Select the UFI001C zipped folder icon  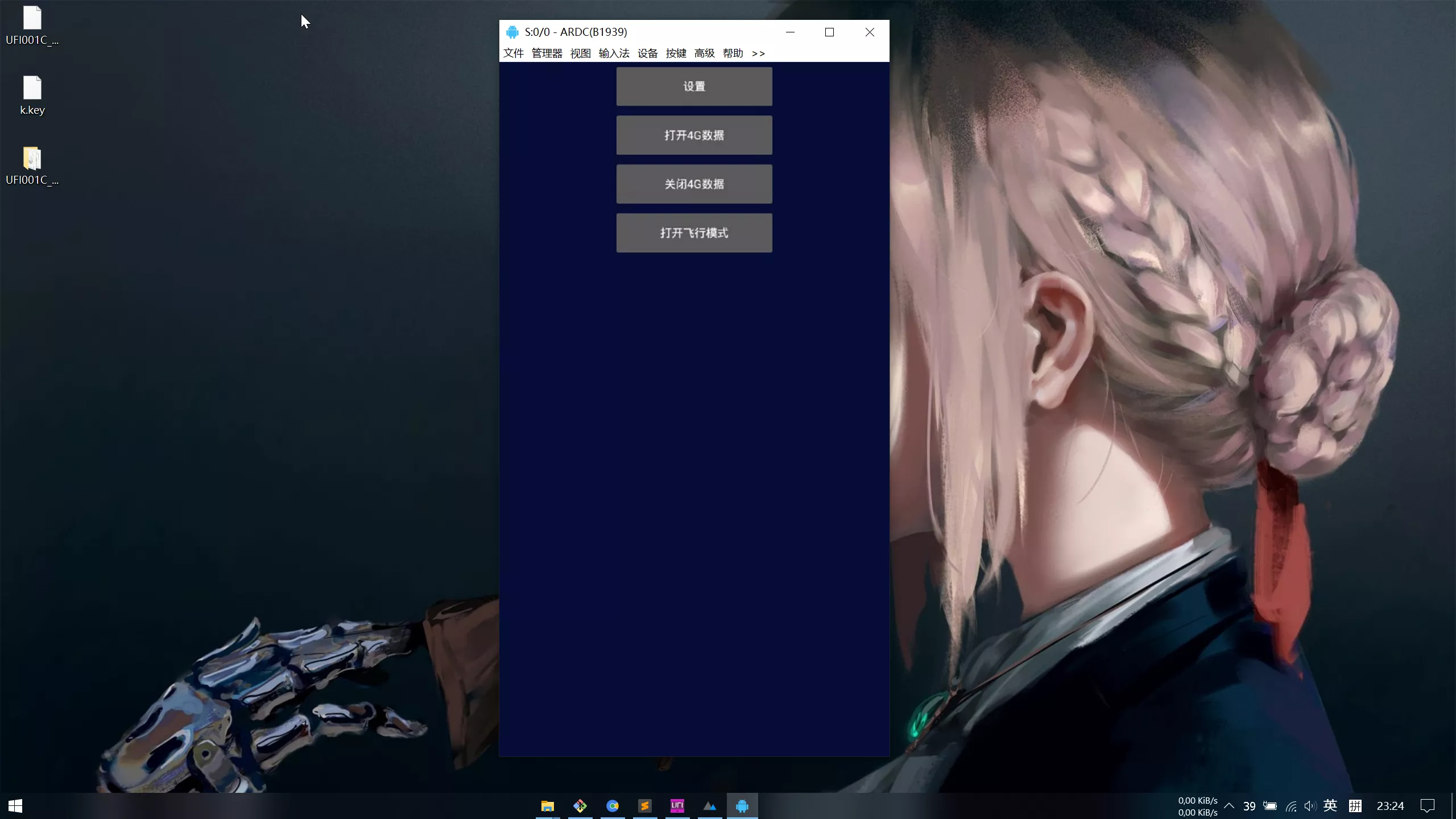click(x=32, y=166)
